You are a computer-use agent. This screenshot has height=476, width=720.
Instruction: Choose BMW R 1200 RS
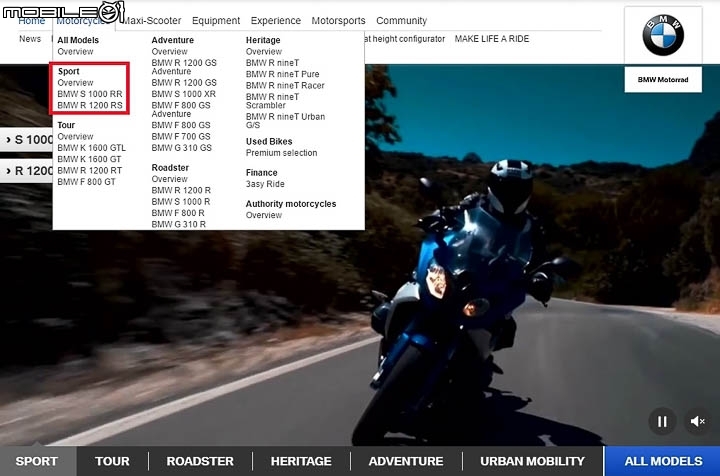90,105
